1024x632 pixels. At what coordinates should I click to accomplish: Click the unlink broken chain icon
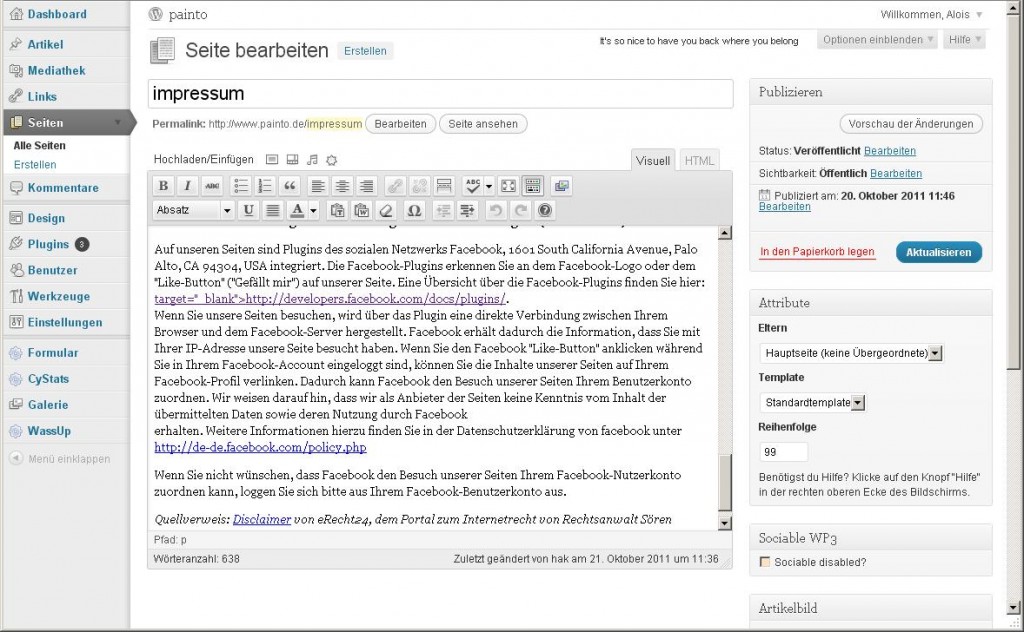(419, 186)
